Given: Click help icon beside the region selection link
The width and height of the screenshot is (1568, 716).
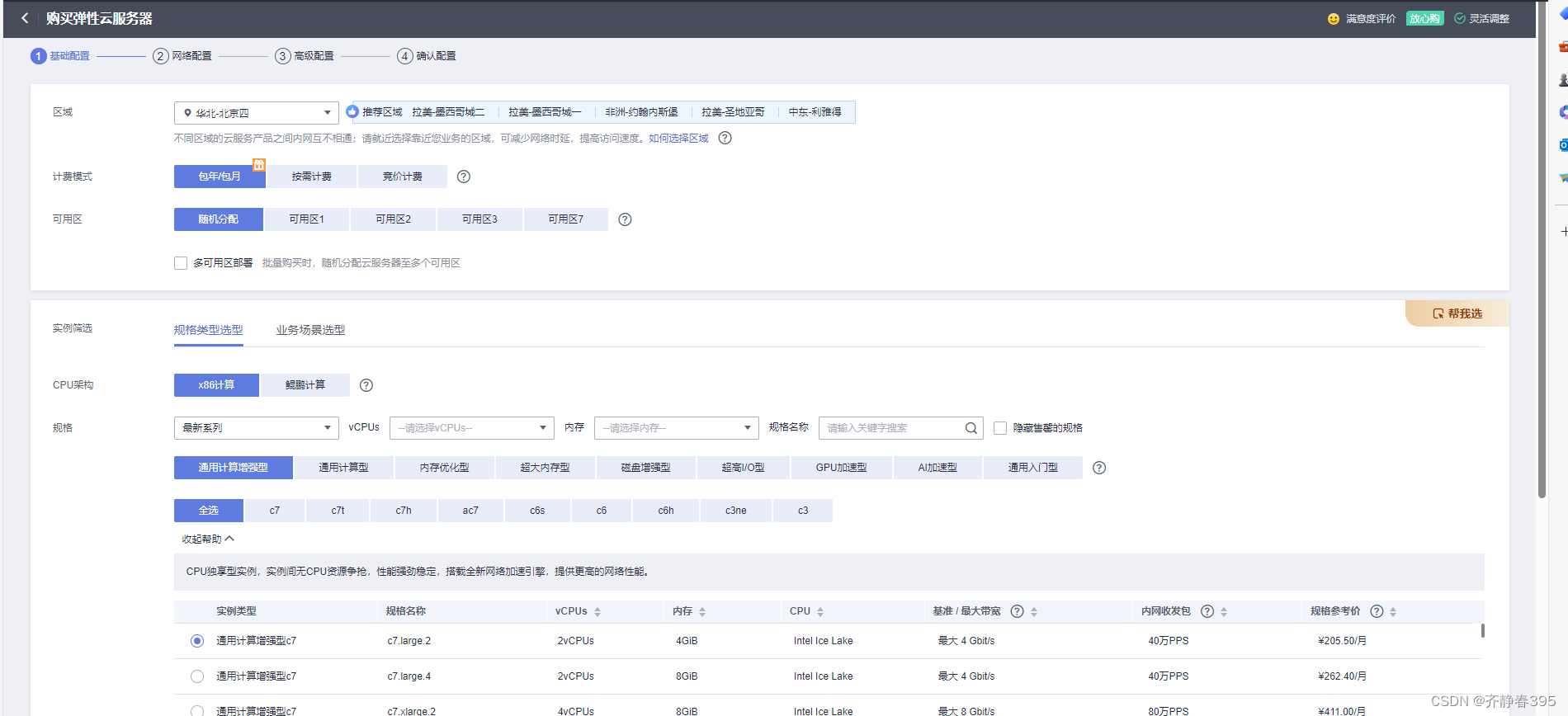Looking at the screenshot, I should (725, 138).
